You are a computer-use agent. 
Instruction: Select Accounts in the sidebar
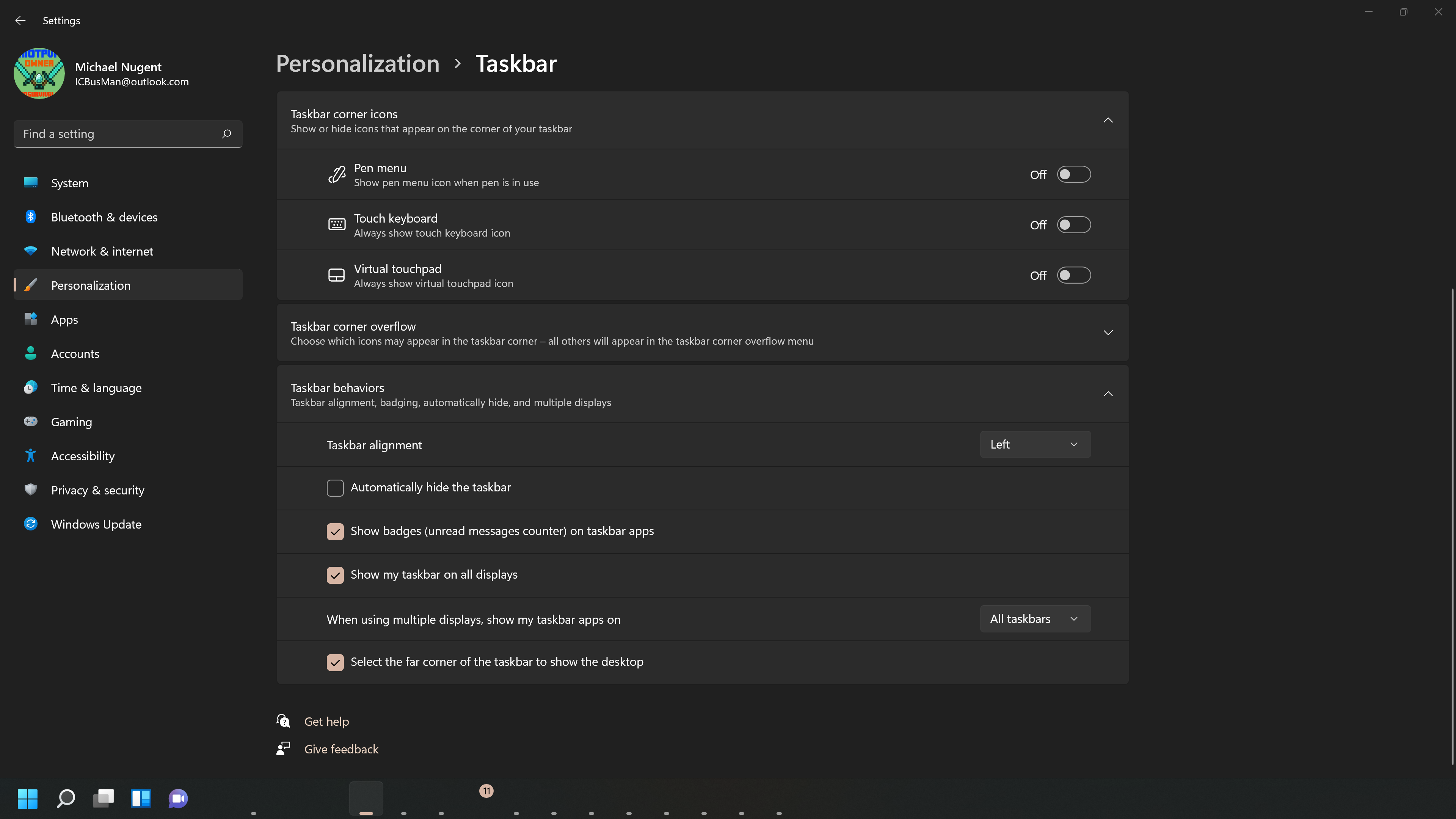pos(75,353)
